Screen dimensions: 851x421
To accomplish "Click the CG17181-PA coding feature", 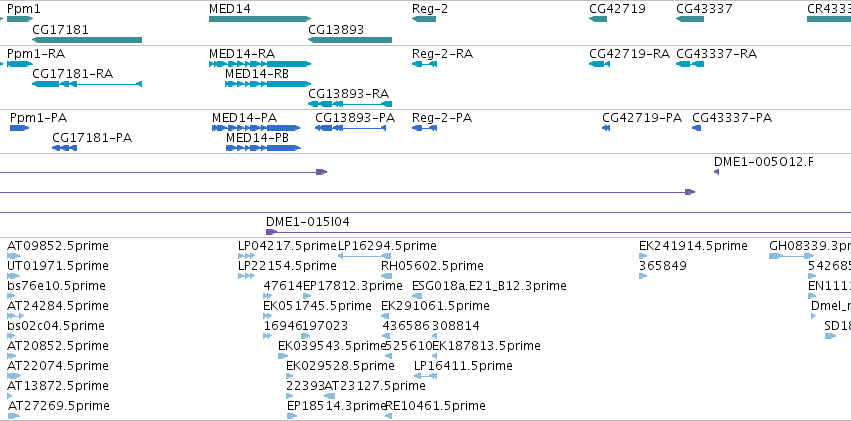I will (x=64, y=148).
